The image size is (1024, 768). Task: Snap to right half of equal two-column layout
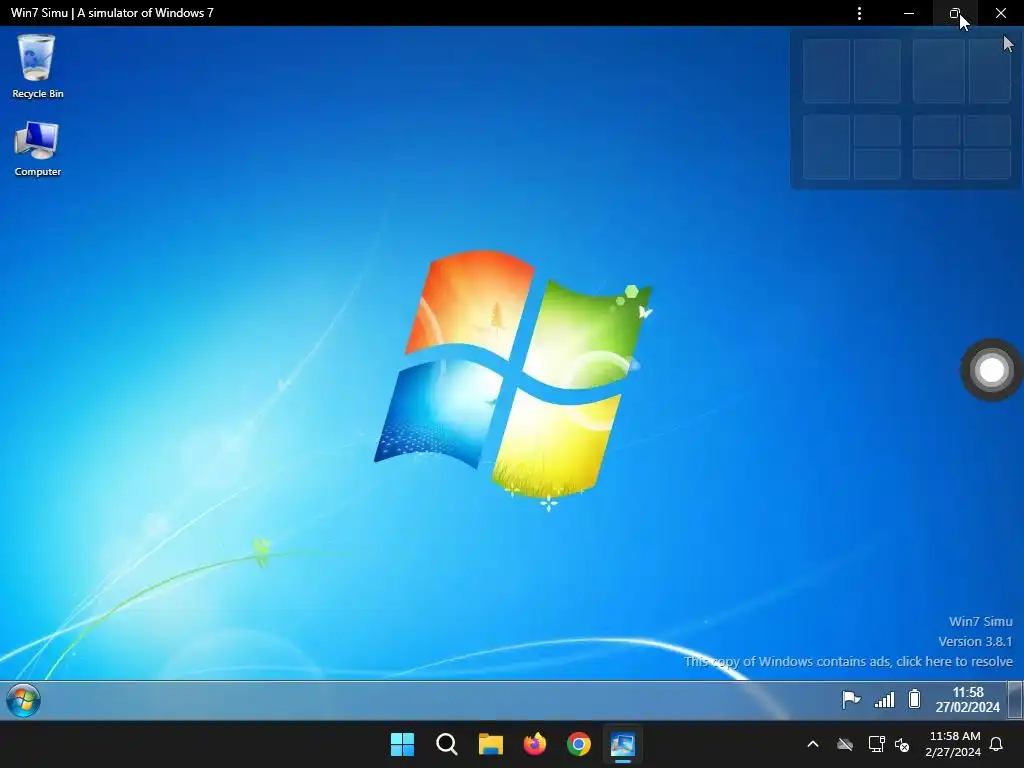click(877, 71)
